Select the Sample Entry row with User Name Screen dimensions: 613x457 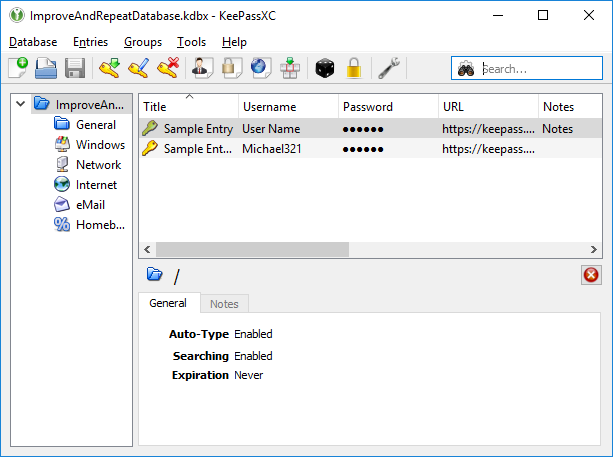(370, 128)
